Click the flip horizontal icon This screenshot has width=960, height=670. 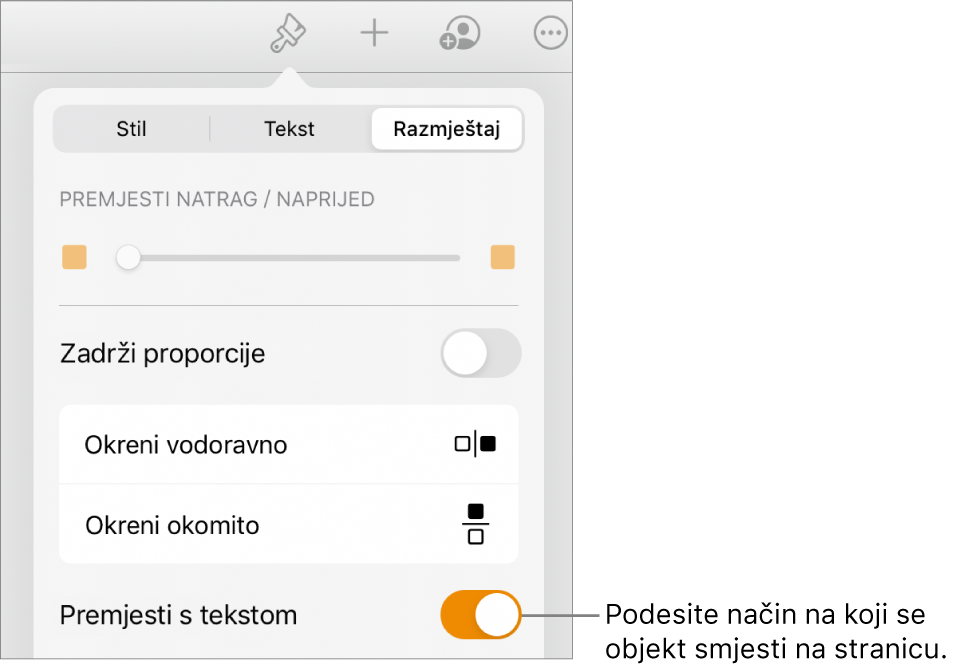pyautogui.click(x=475, y=444)
